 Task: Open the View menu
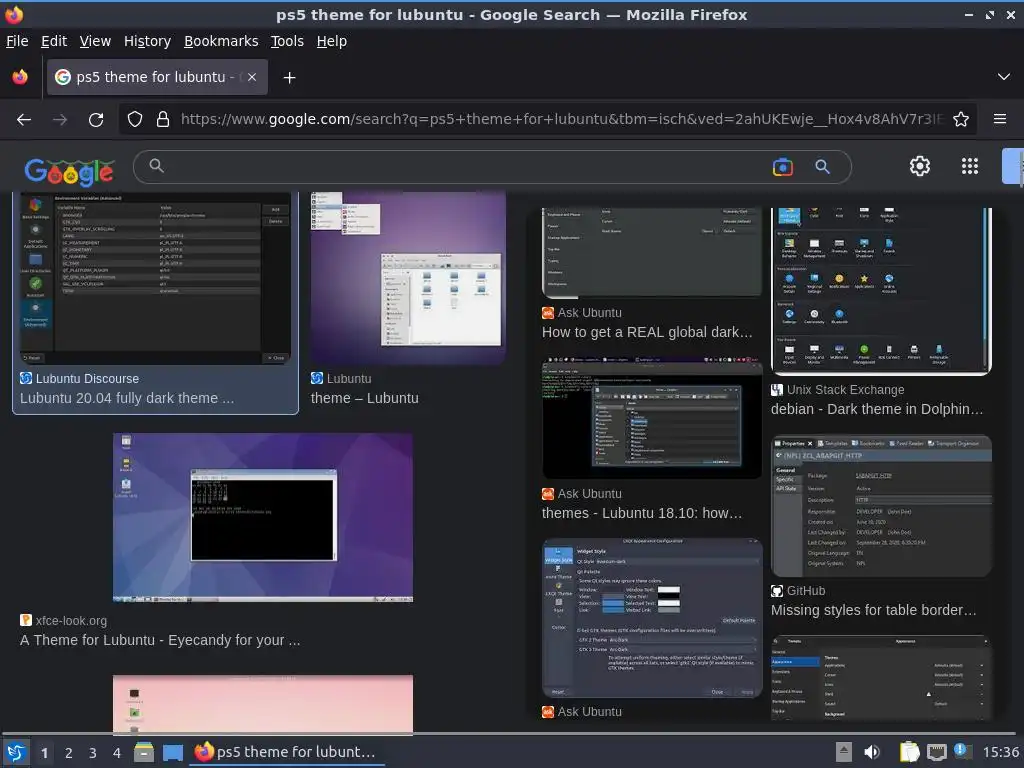(x=95, y=41)
